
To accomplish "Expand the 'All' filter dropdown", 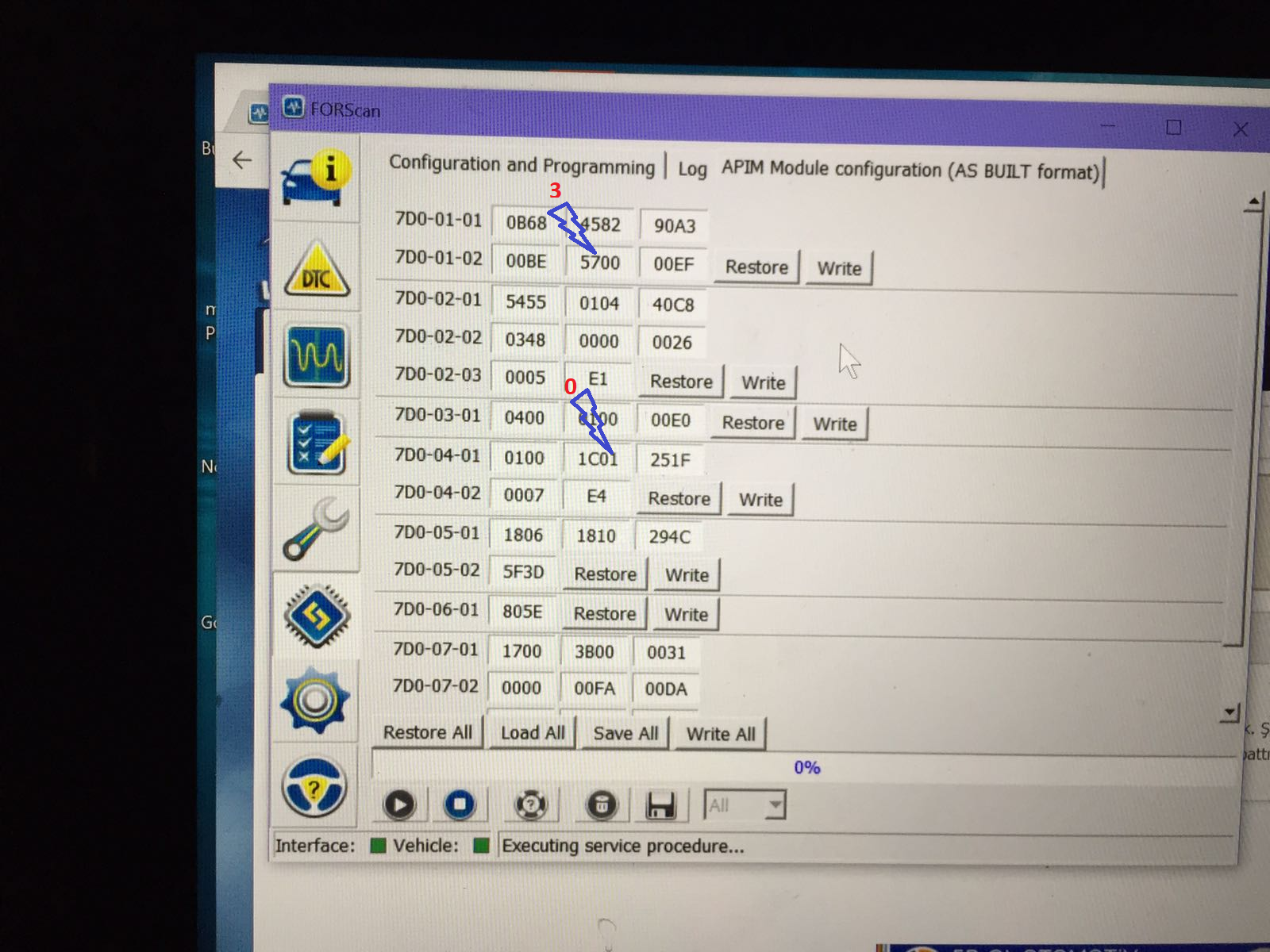I will tap(775, 806).
